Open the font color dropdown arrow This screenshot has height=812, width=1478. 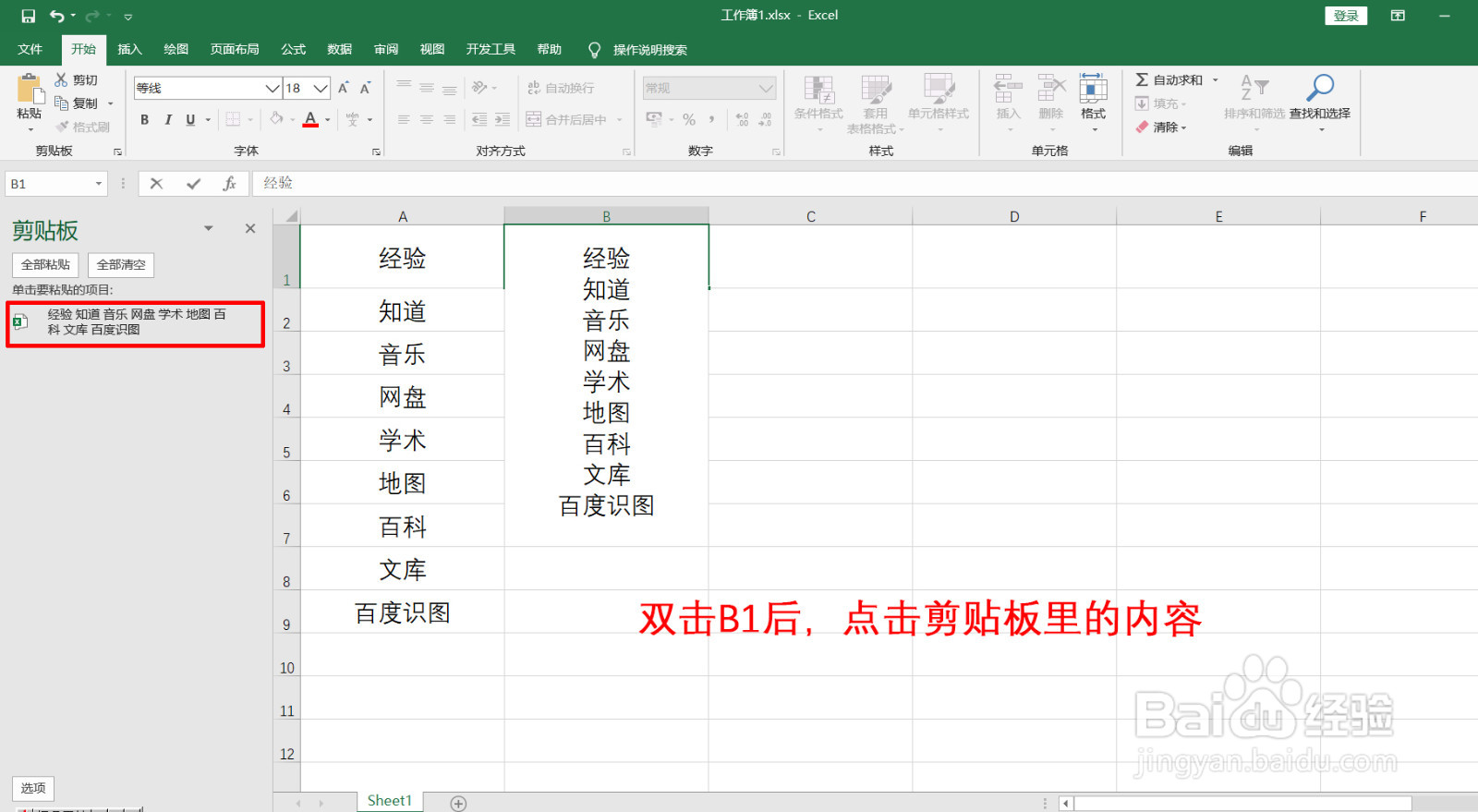[328, 119]
